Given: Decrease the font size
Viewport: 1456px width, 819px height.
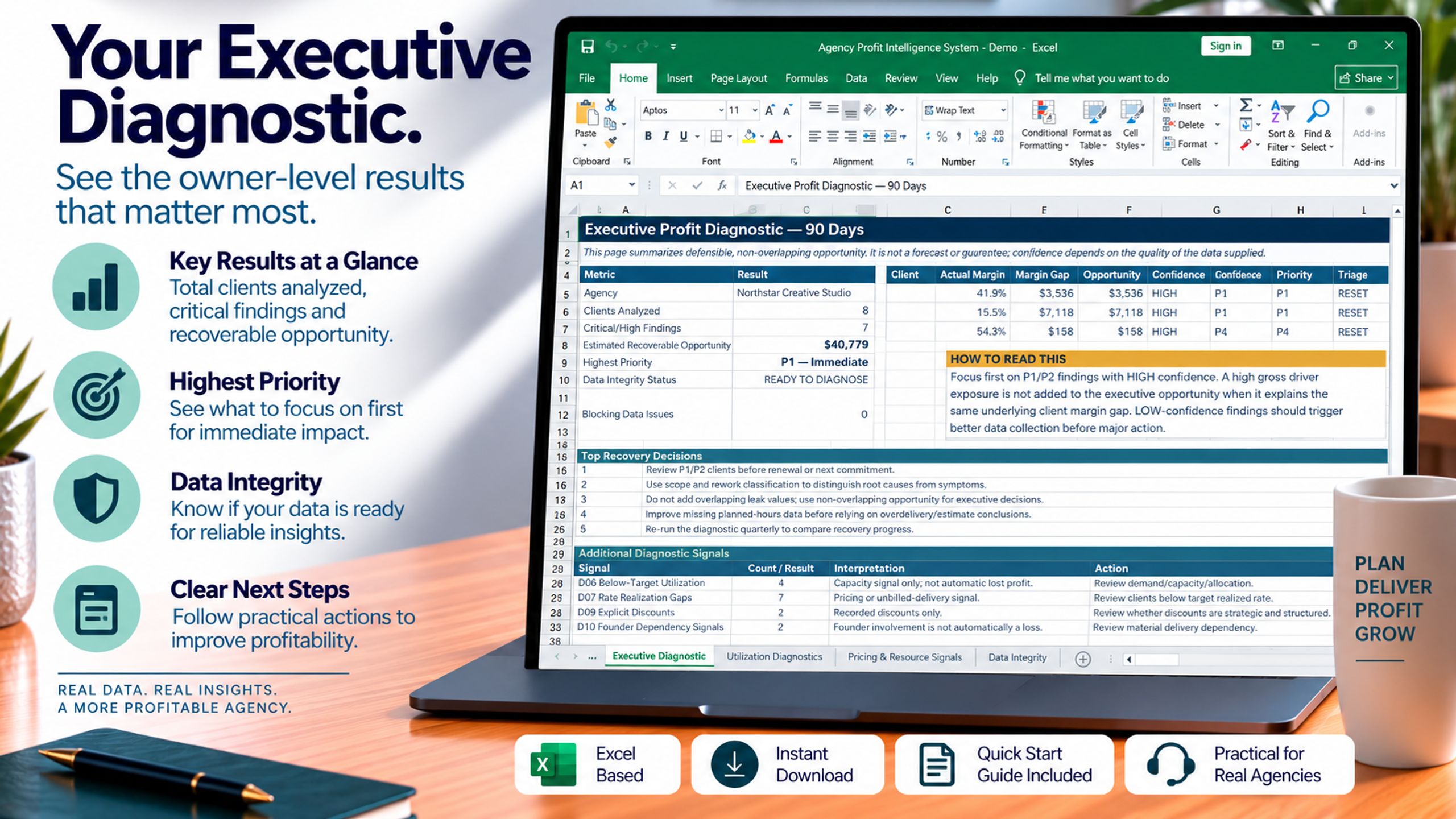Looking at the screenshot, I should coord(788,110).
